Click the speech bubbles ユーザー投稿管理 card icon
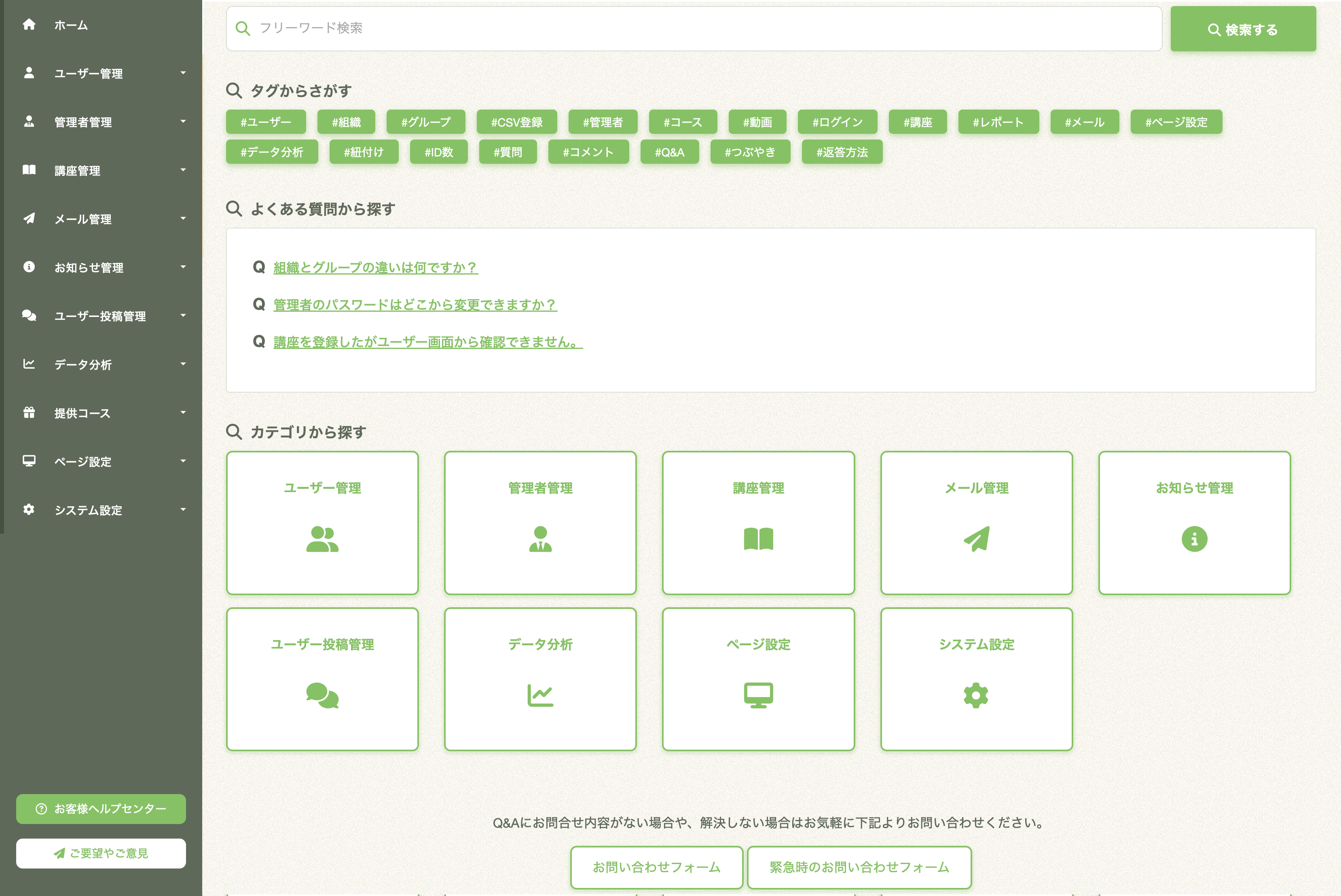 [322, 695]
